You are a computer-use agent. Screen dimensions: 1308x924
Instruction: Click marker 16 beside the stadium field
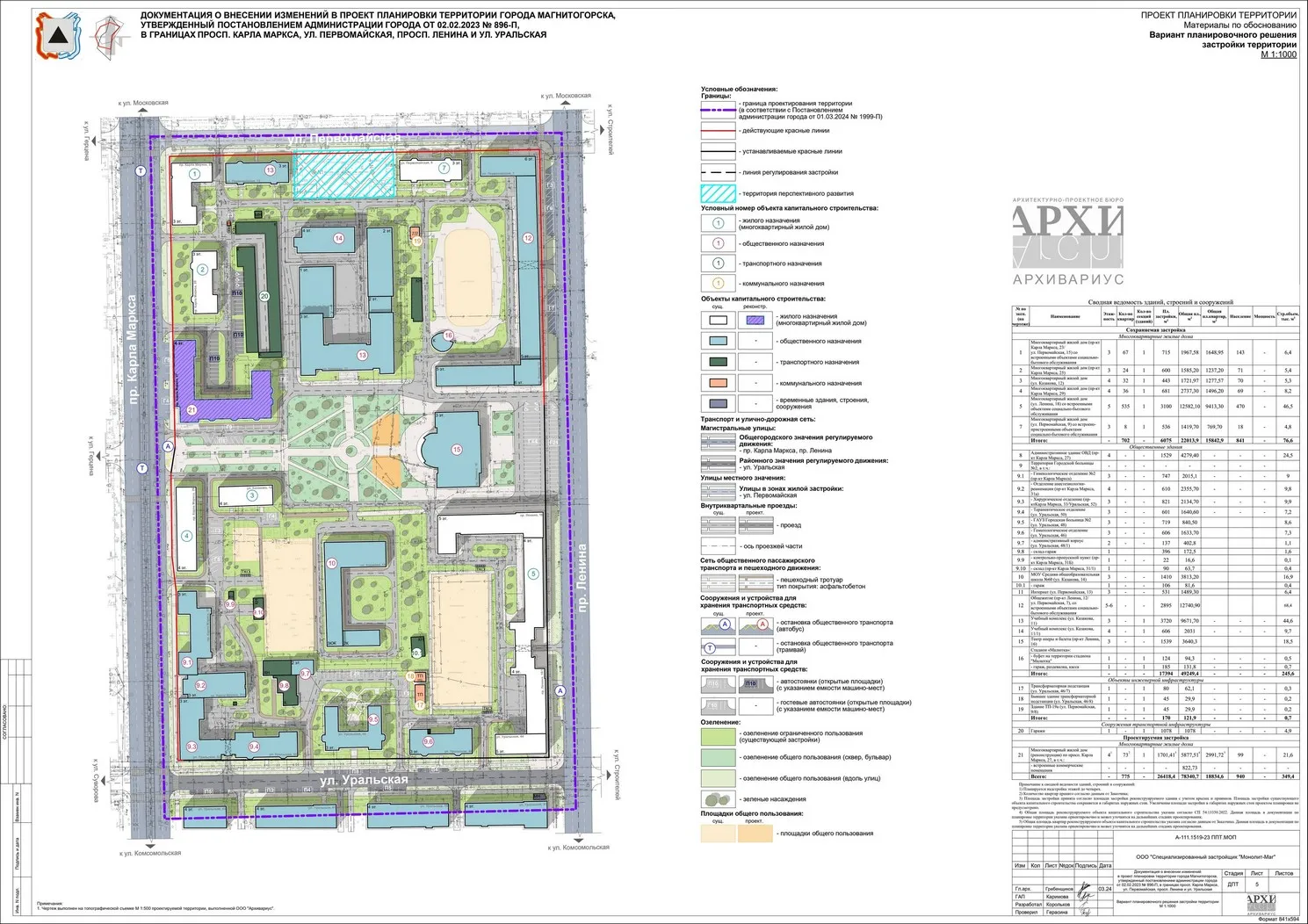(448, 336)
